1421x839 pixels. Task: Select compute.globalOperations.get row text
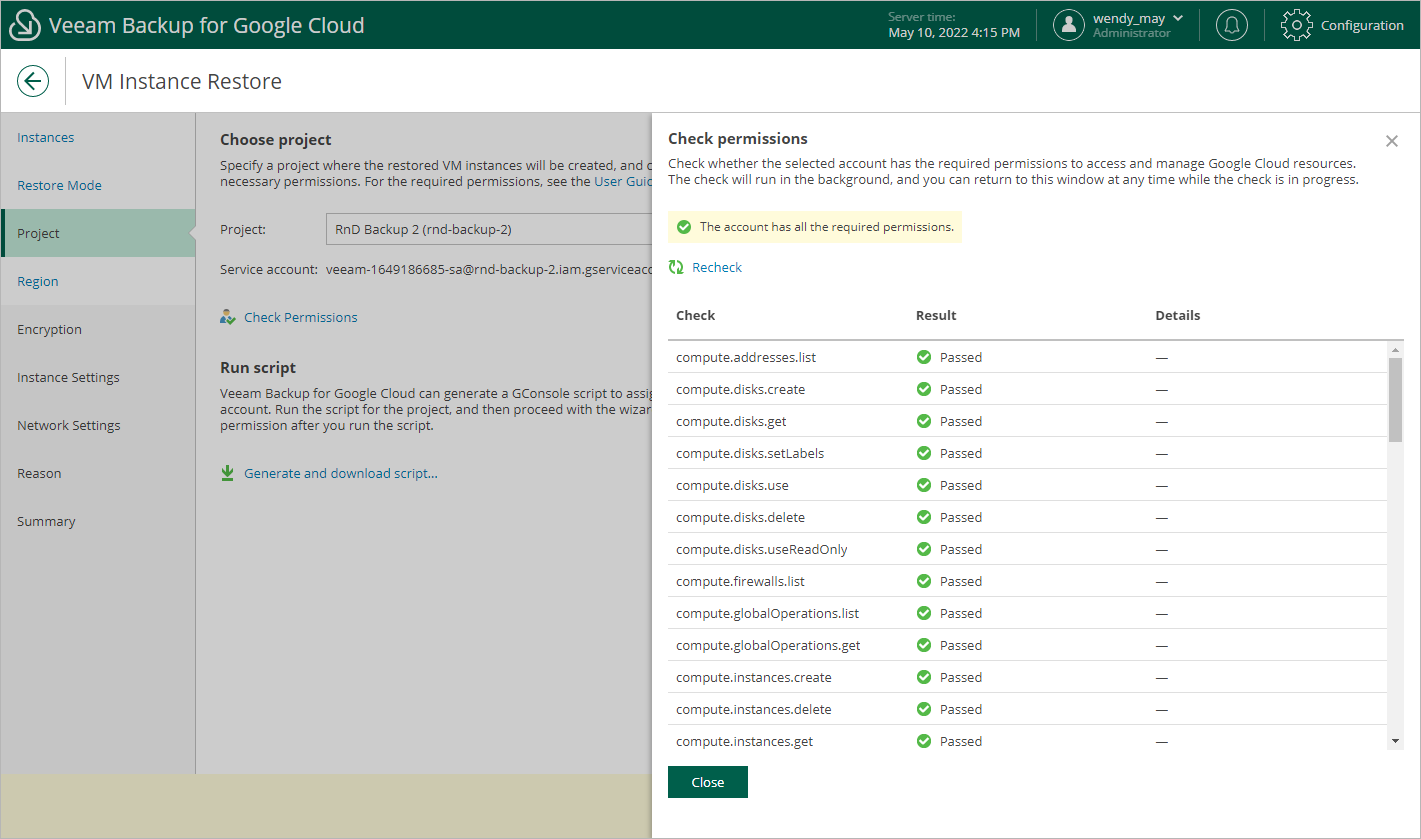coord(768,645)
